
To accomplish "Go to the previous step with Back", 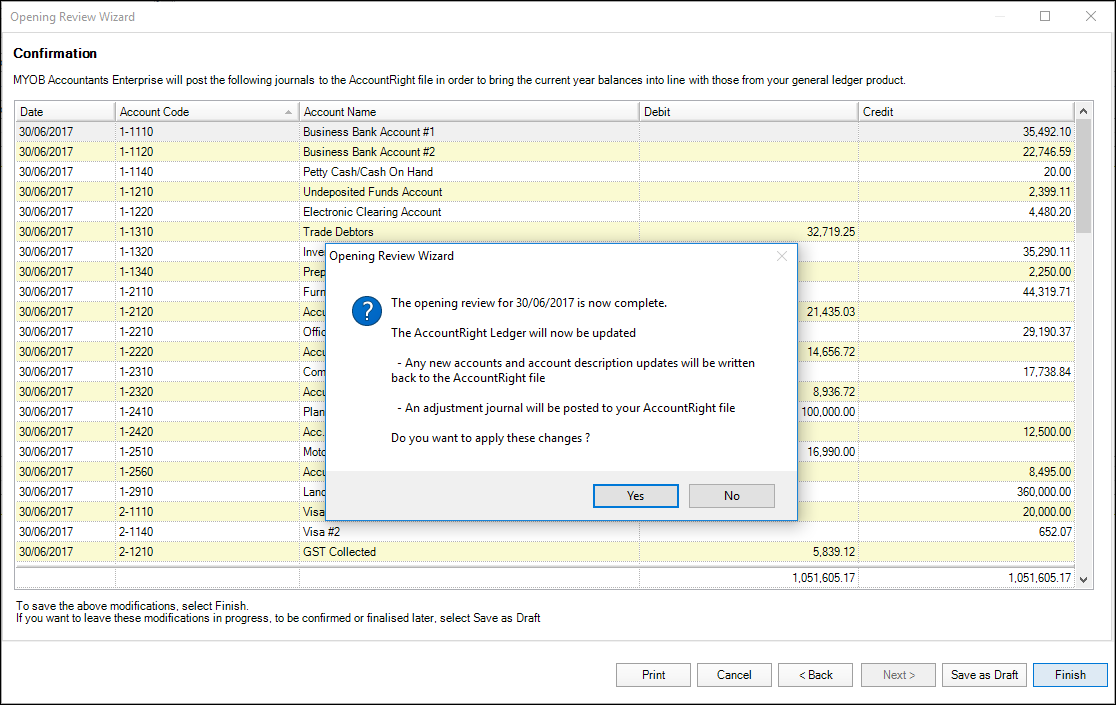I will 815,675.
